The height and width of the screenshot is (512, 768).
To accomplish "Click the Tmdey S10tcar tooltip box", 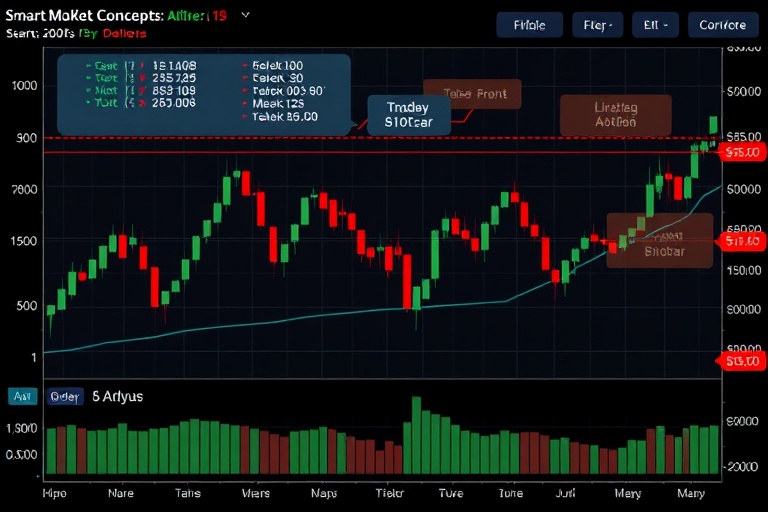I will 407,116.
